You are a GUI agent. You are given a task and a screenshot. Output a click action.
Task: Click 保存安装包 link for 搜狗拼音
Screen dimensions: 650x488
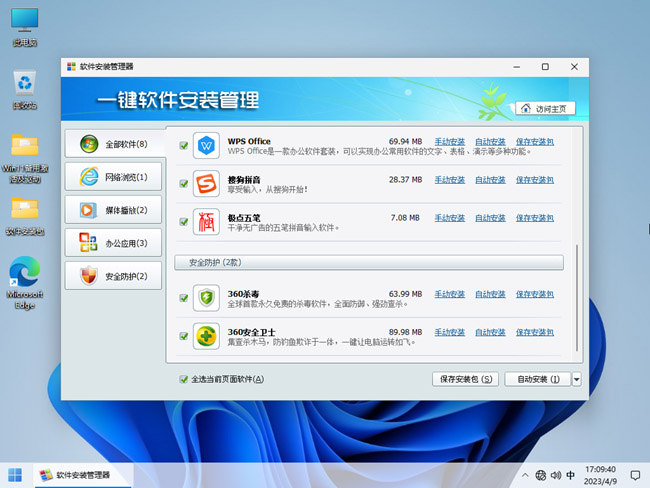(535, 180)
